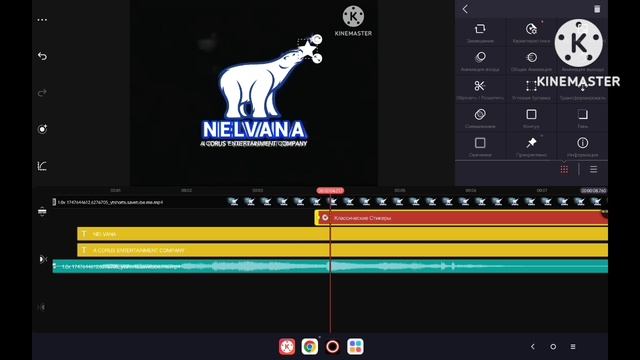The height and width of the screenshot is (360, 640).
Task: Switch options panel to list view
Action: point(593,169)
